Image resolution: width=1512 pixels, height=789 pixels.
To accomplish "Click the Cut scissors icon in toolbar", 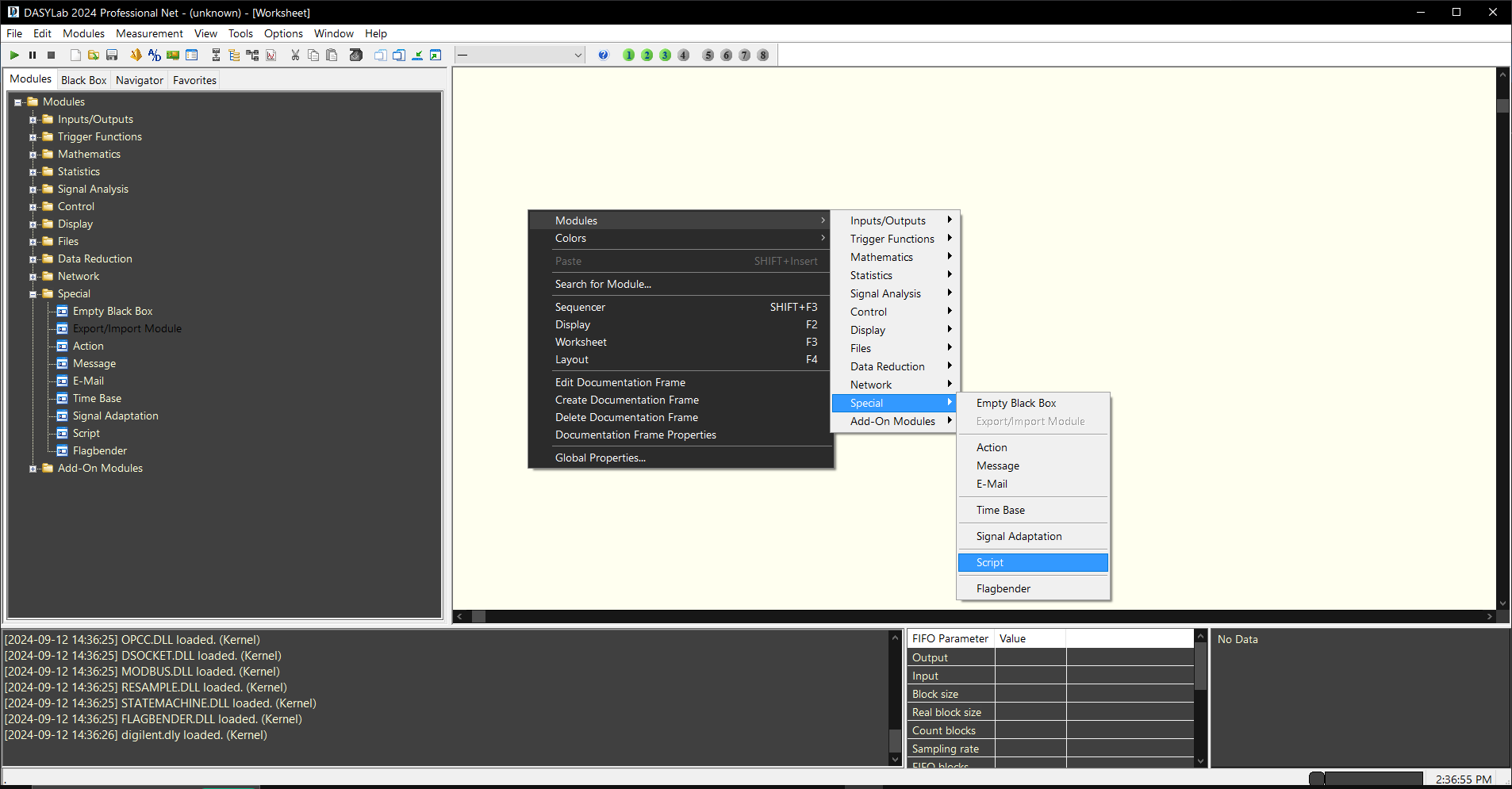I will point(295,55).
